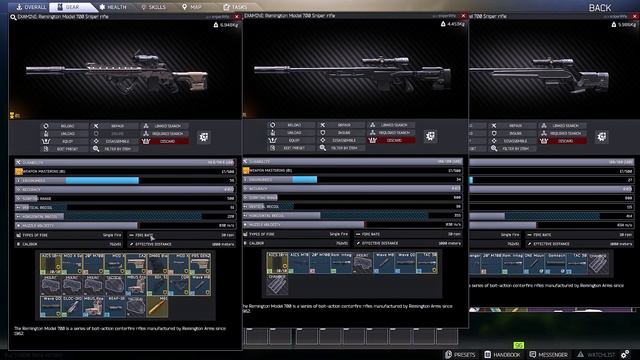
Task: Click Reload icon in left window
Action: [46, 126]
